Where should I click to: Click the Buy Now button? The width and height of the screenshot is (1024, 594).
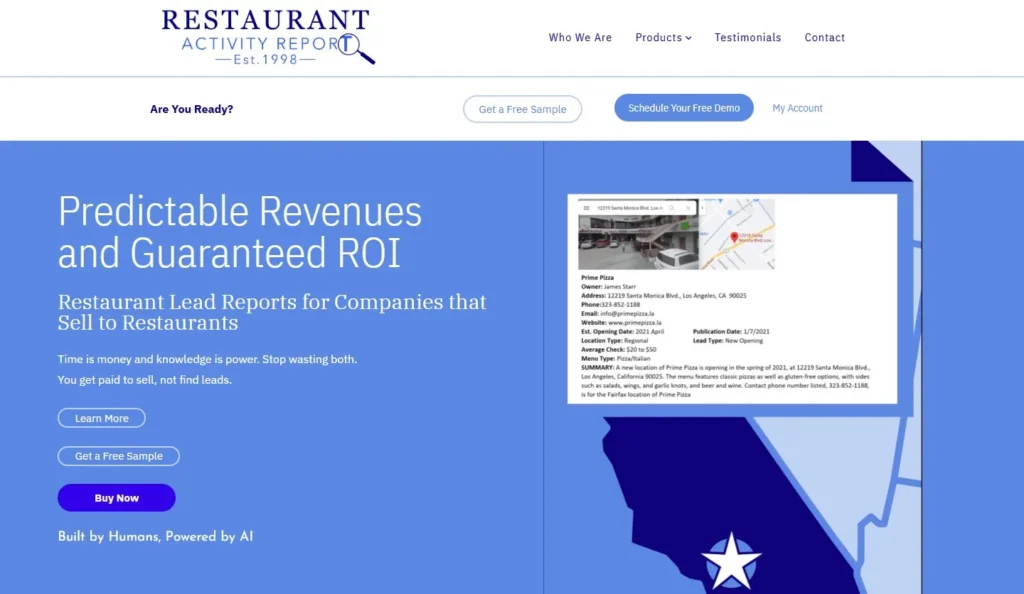coord(116,497)
